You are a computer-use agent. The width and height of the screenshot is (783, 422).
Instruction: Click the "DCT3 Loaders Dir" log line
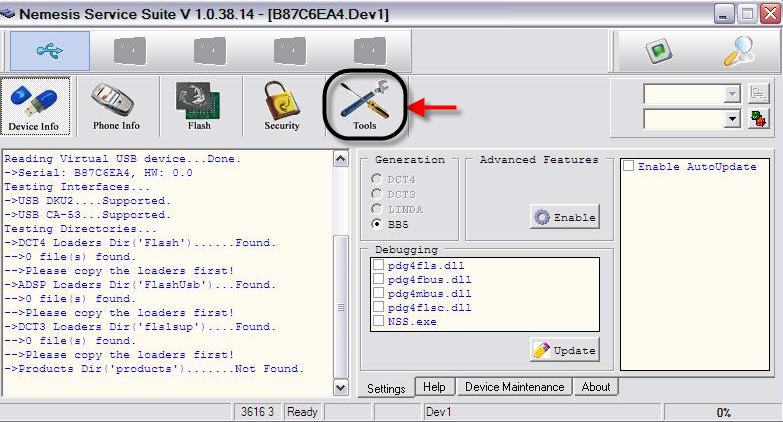140,327
